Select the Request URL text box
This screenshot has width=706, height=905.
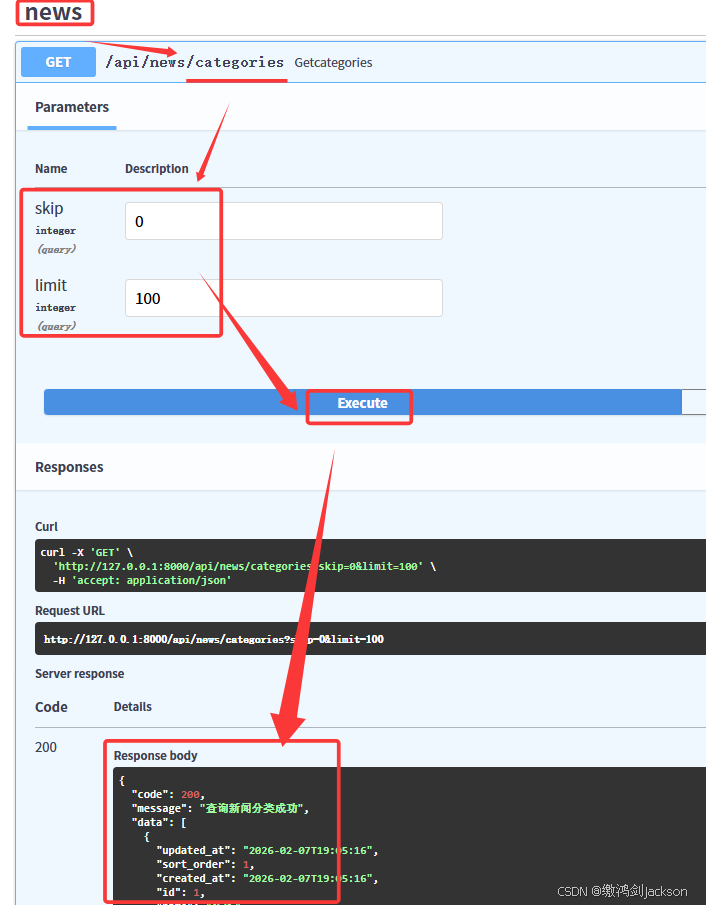coord(370,638)
